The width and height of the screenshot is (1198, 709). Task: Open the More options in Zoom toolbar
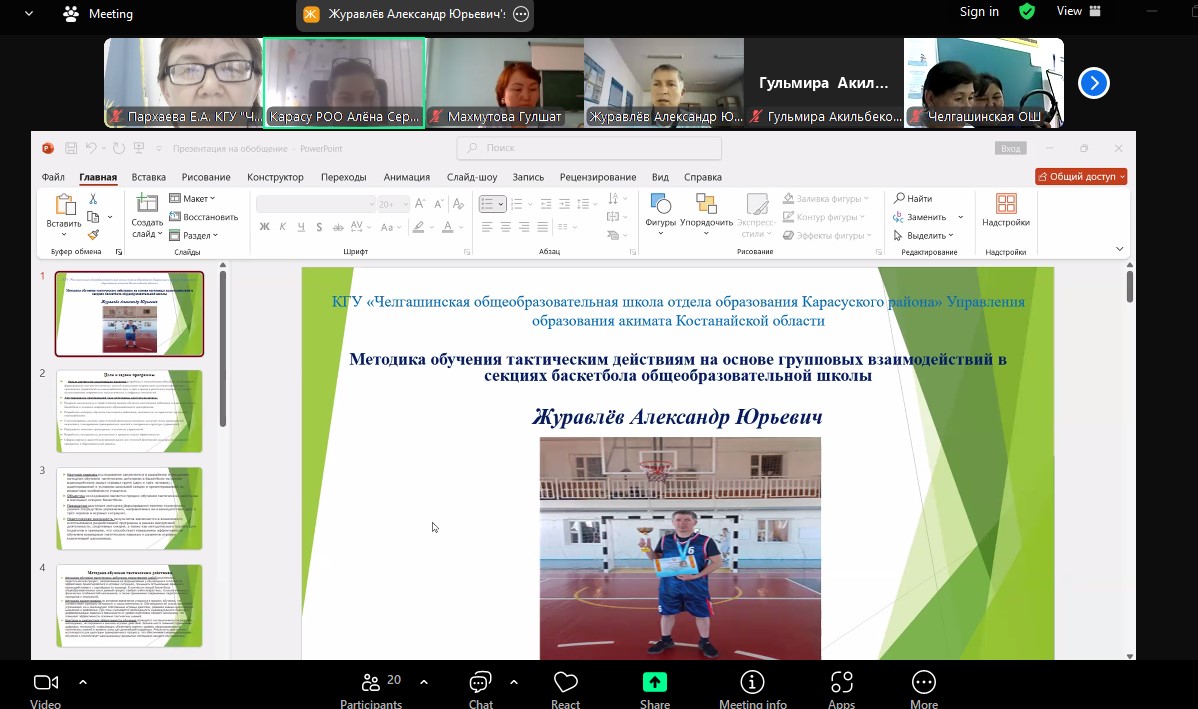coord(923,683)
